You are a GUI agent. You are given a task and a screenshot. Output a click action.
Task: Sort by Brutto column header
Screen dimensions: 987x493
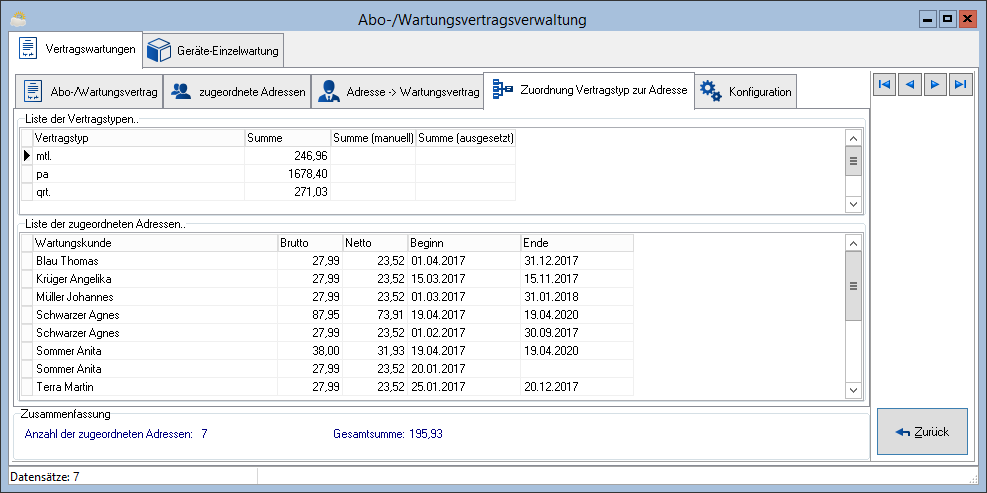310,243
